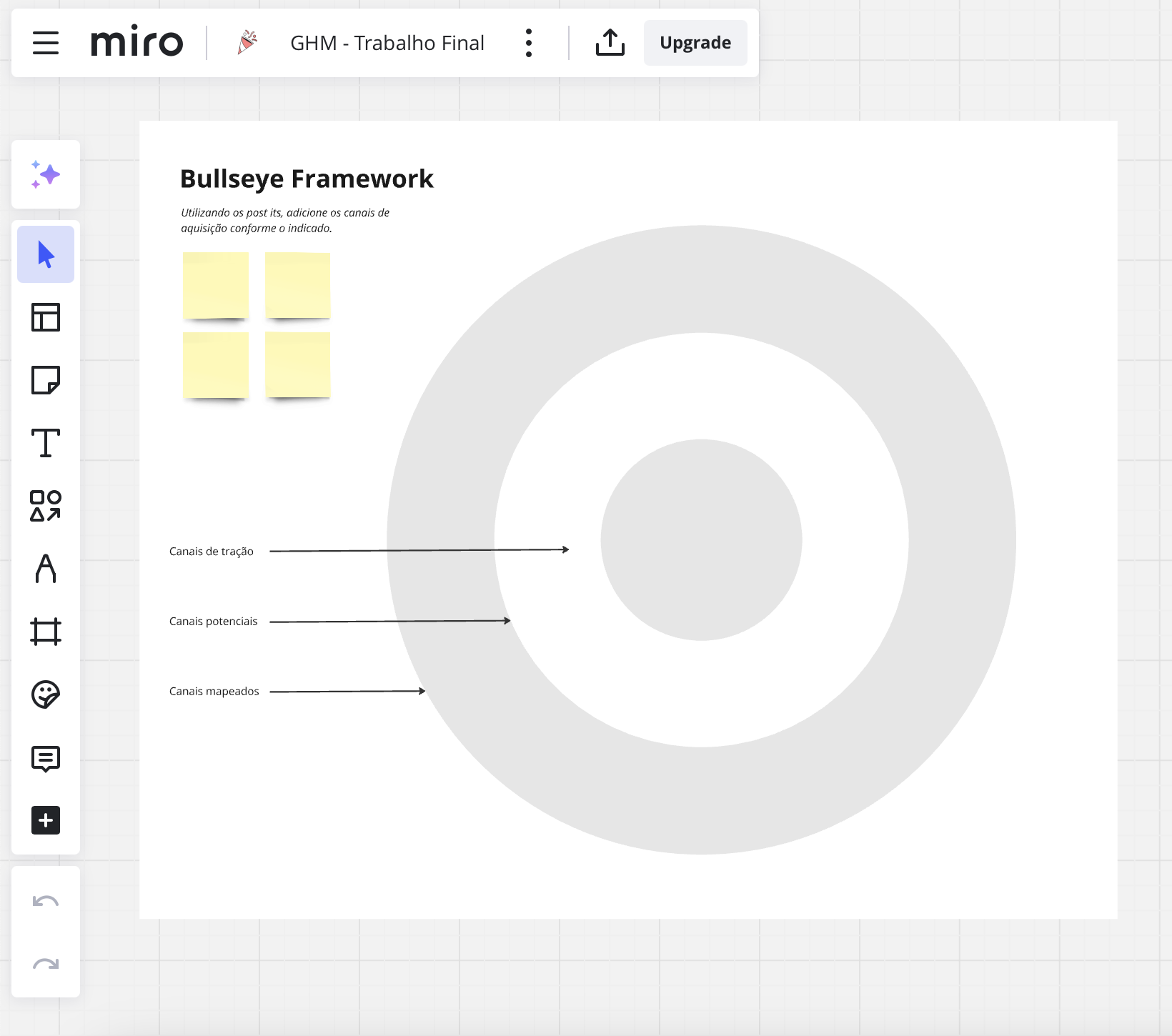Redo the last action
The image size is (1172, 1036).
click(x=45, y=965)
